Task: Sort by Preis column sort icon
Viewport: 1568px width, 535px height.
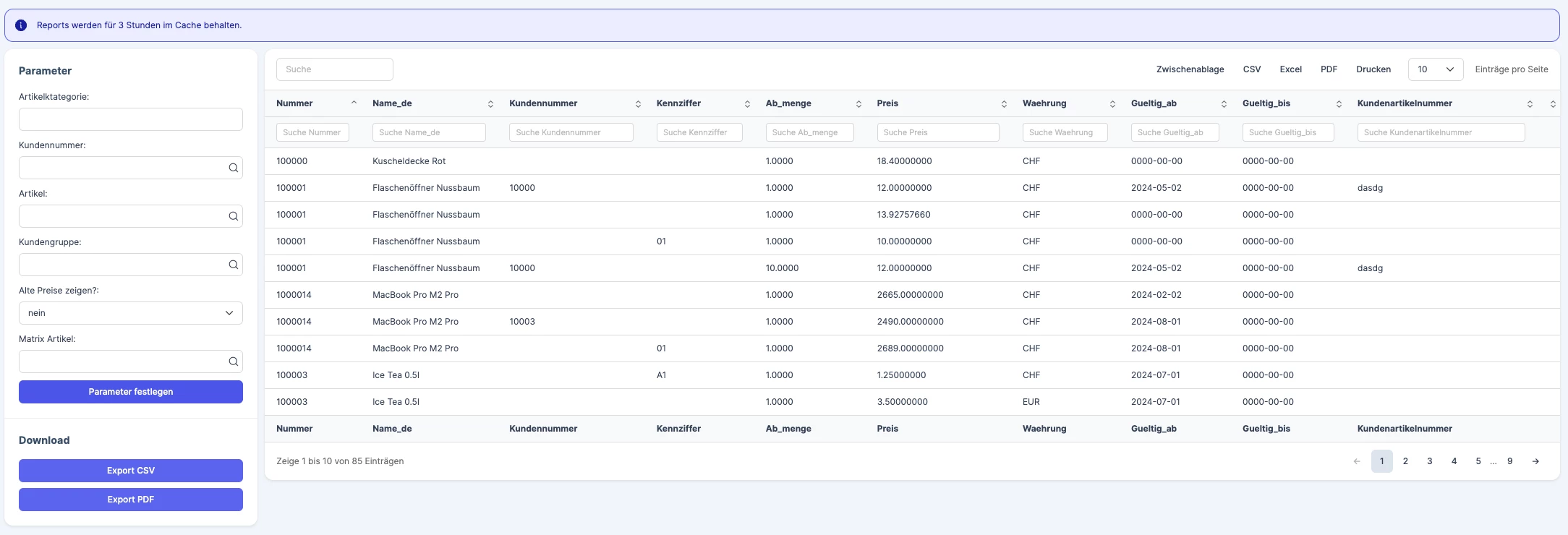Action: [1004, 104]
